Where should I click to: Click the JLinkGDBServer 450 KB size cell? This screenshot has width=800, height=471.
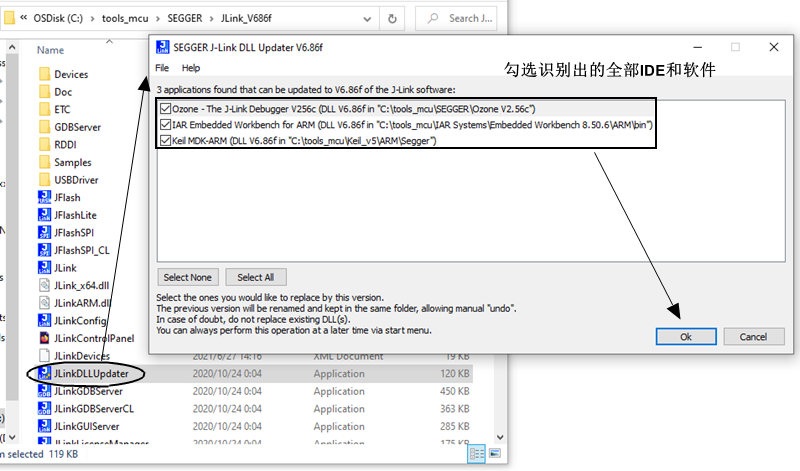(455, 391)
